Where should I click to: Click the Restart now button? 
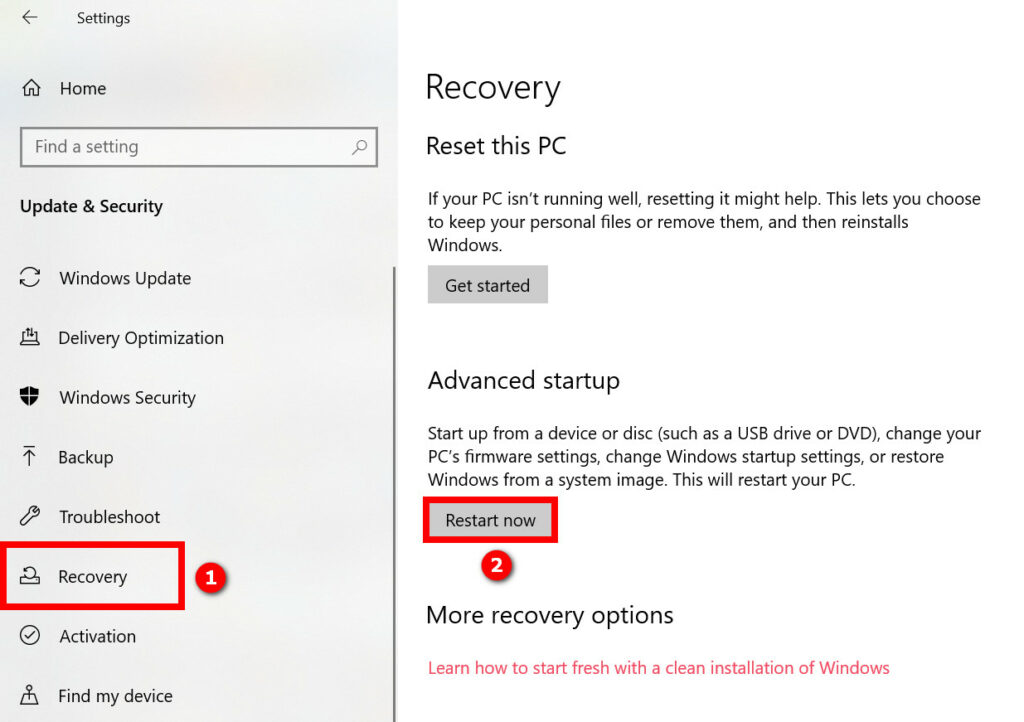coord(490,520)
